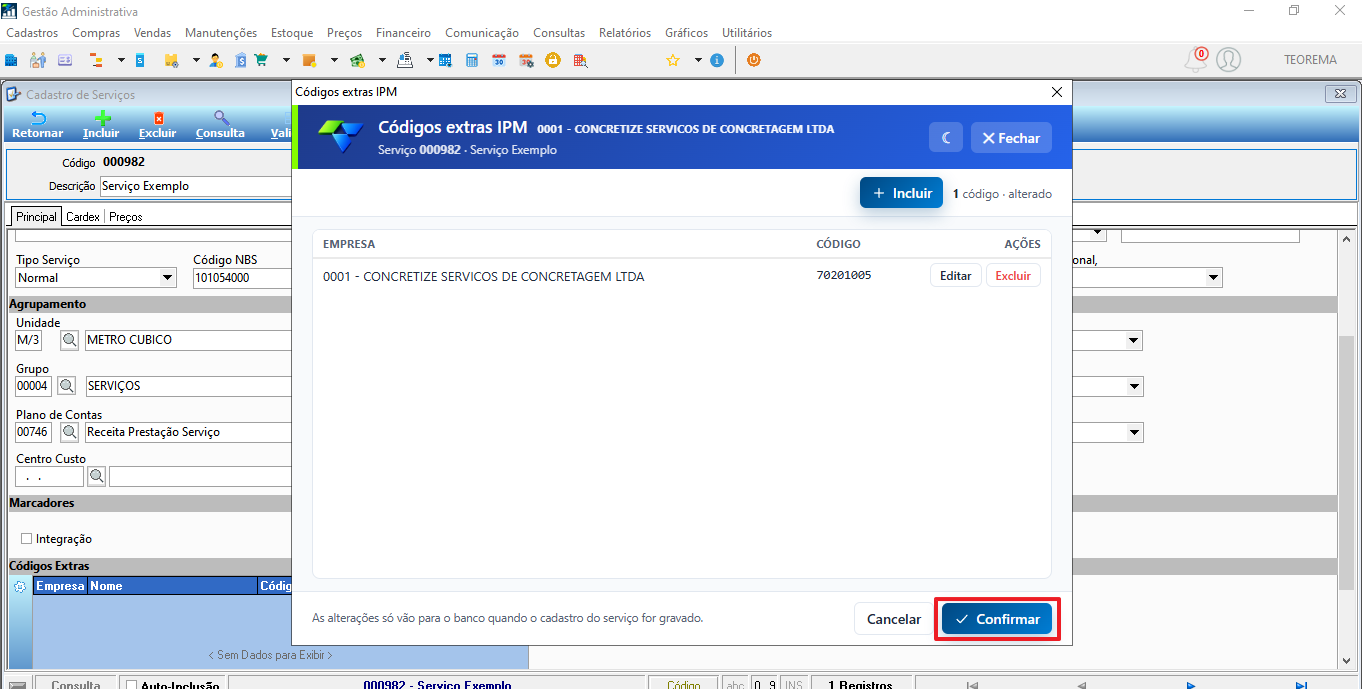Click the orange box stock toolbar icon
Viewport: 1362px width, 689px height.
310,60
